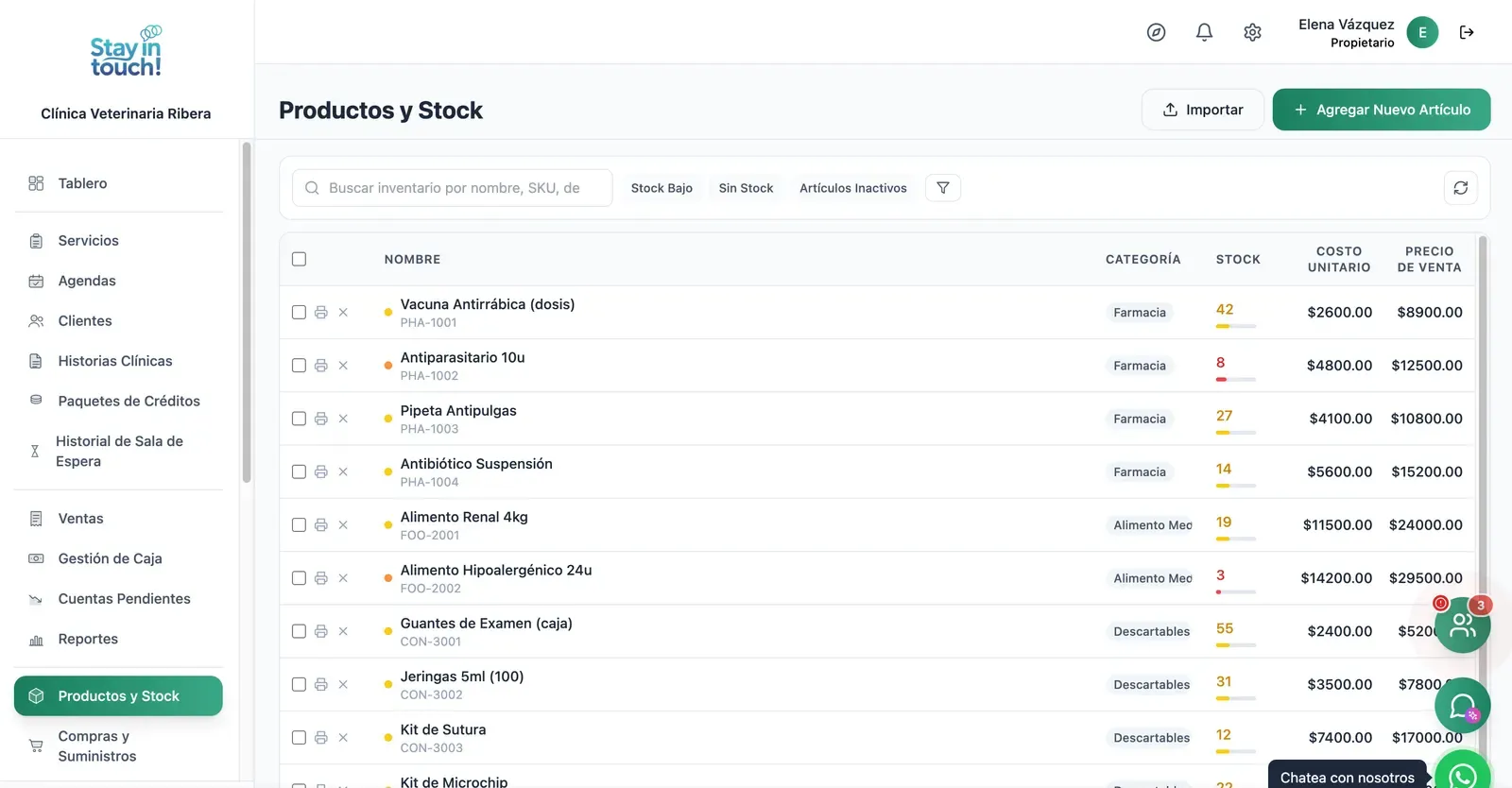
Task: Open the WhatsApp chat bubble
Action: (1463, 775)
